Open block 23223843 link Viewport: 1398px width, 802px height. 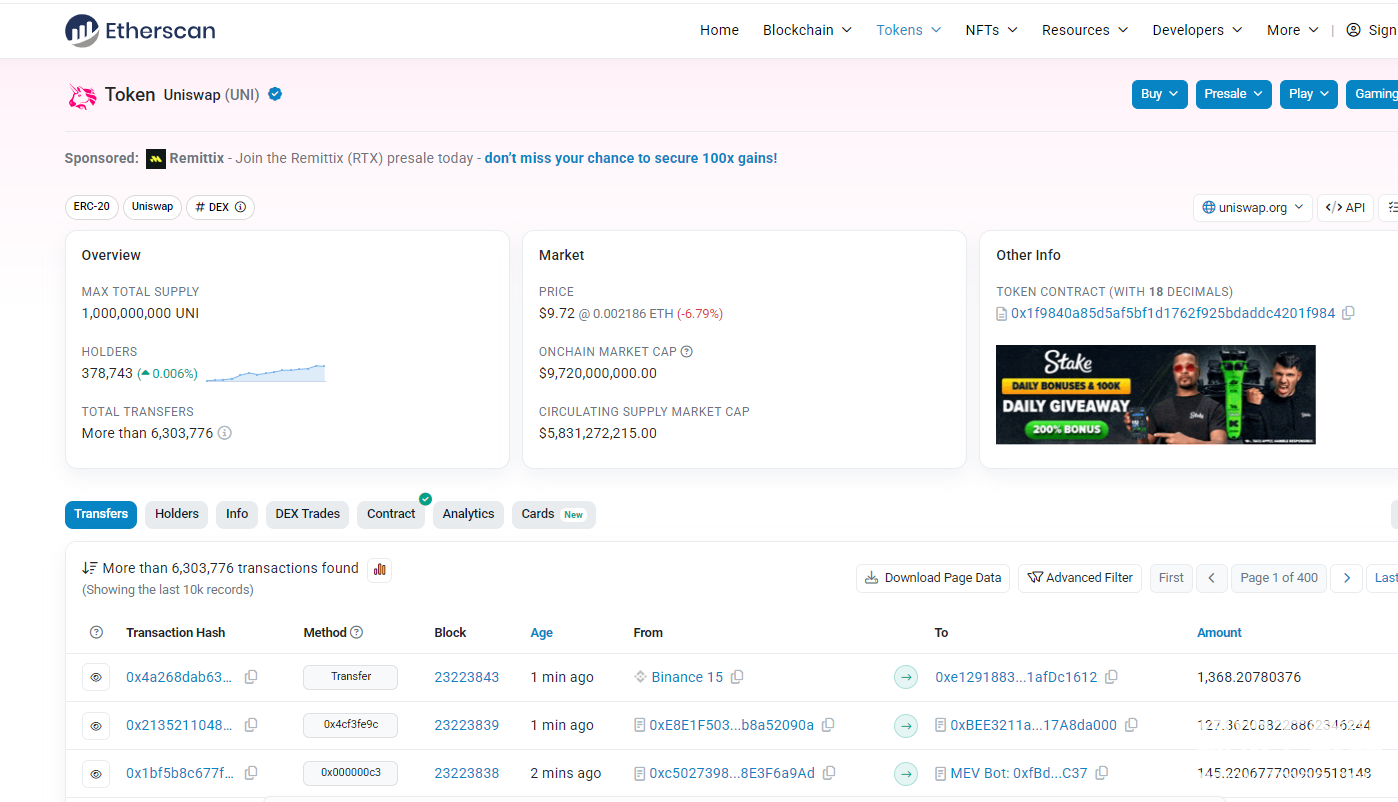pos(466,677)
